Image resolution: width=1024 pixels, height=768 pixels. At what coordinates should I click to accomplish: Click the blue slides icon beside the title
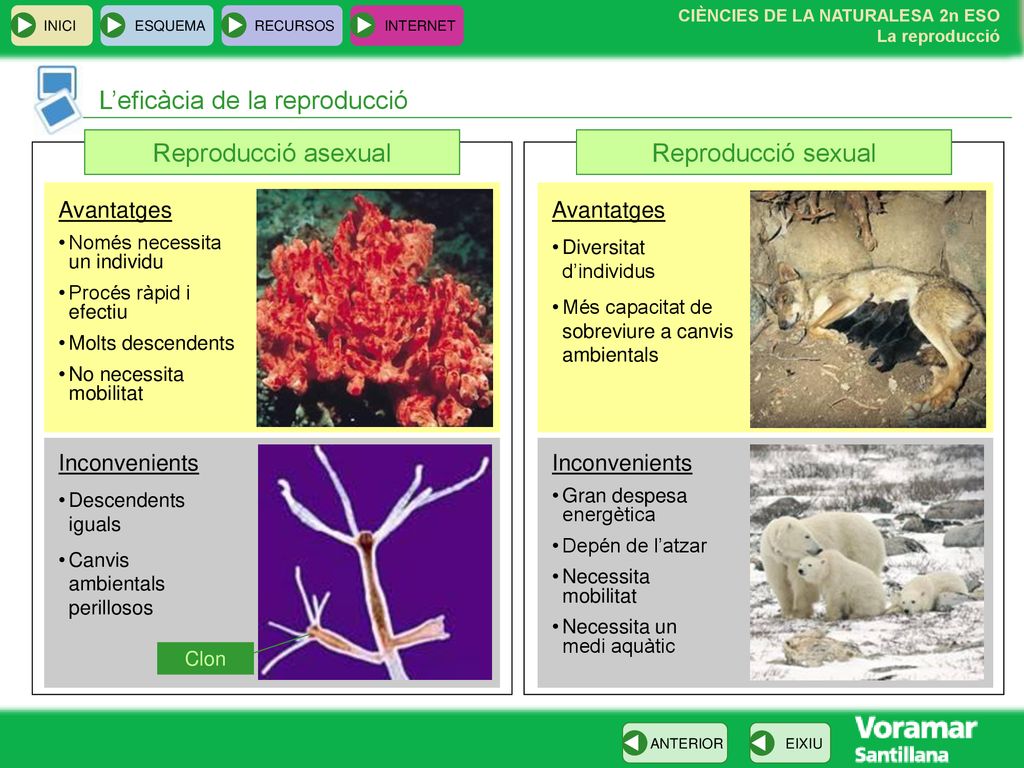(57, 99)
